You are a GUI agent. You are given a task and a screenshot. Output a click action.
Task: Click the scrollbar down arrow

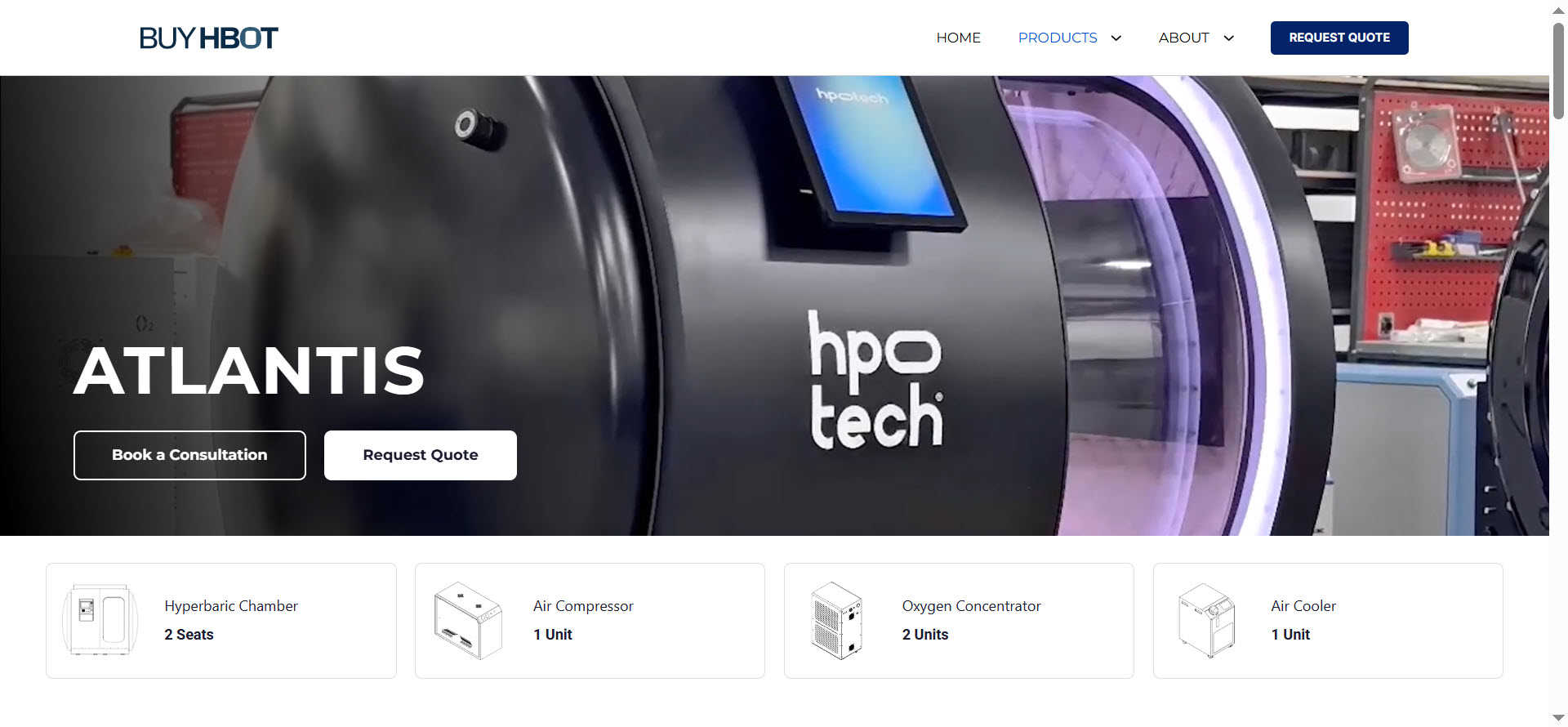pos(1558,718)
